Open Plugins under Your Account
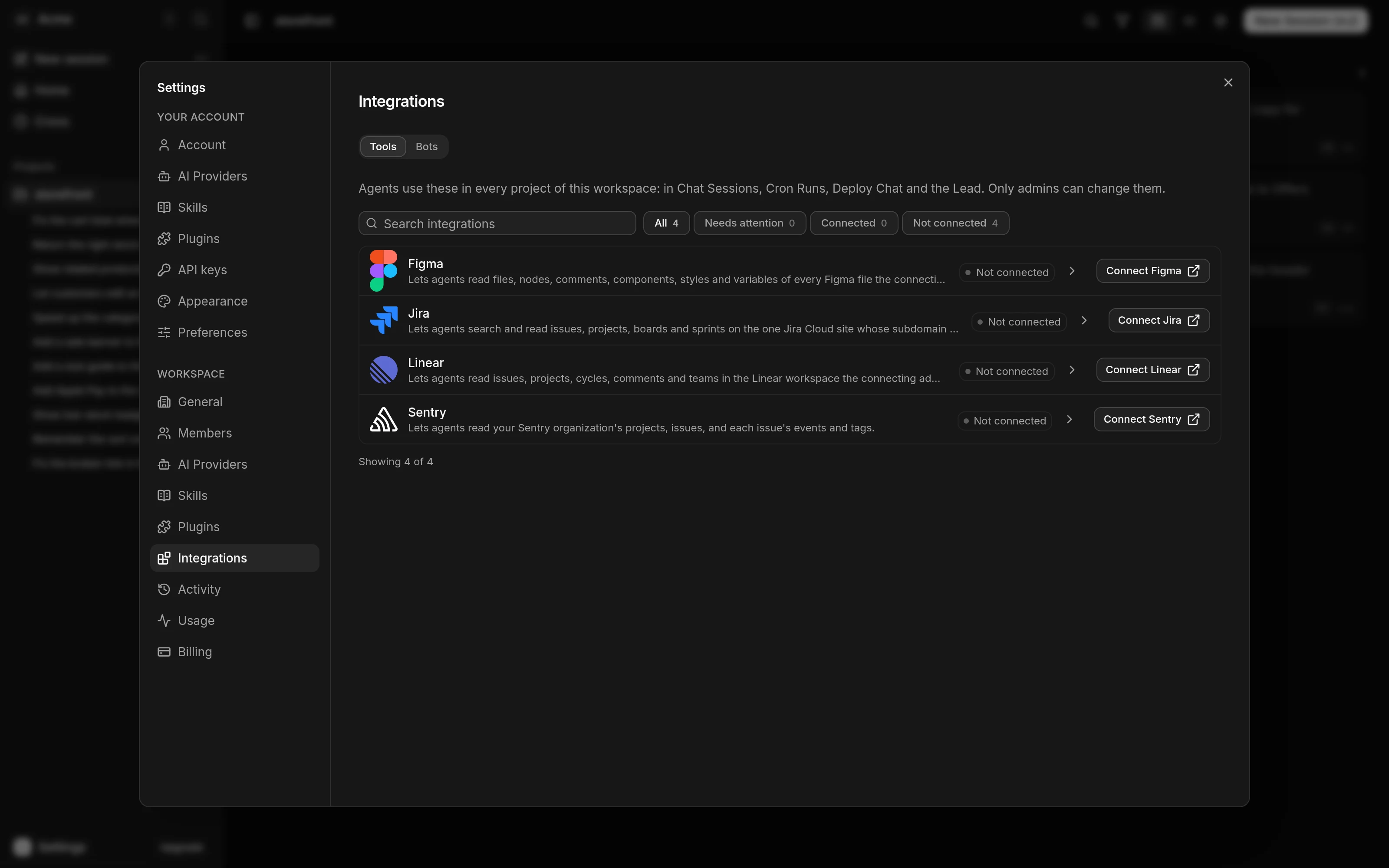 (x=234, y=239)
